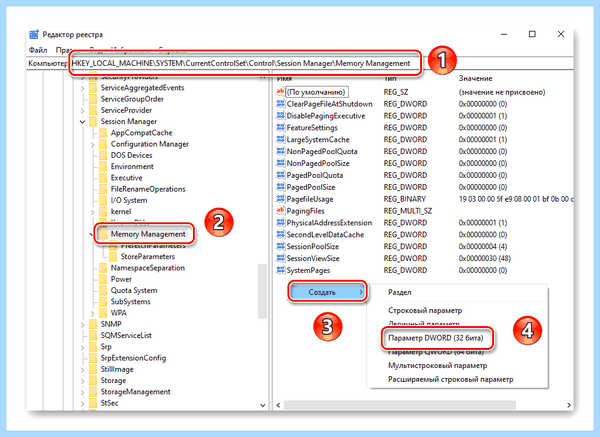
Task: Select the ClearPageFileAtShutdown value icon
Action: pos(280,104)
